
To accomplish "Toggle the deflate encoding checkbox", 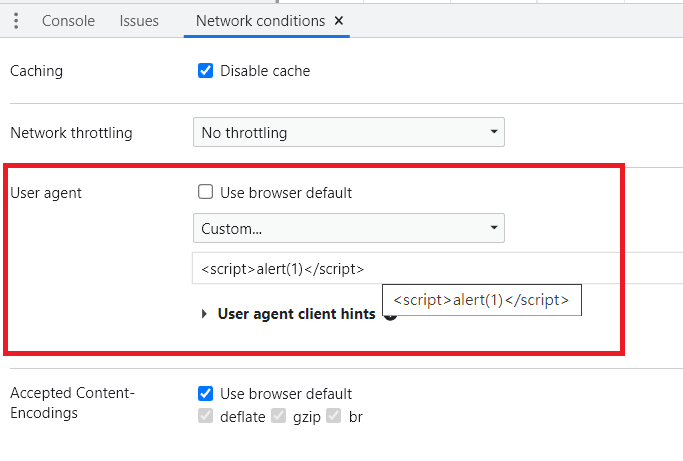I will click(x=206, y=416).
